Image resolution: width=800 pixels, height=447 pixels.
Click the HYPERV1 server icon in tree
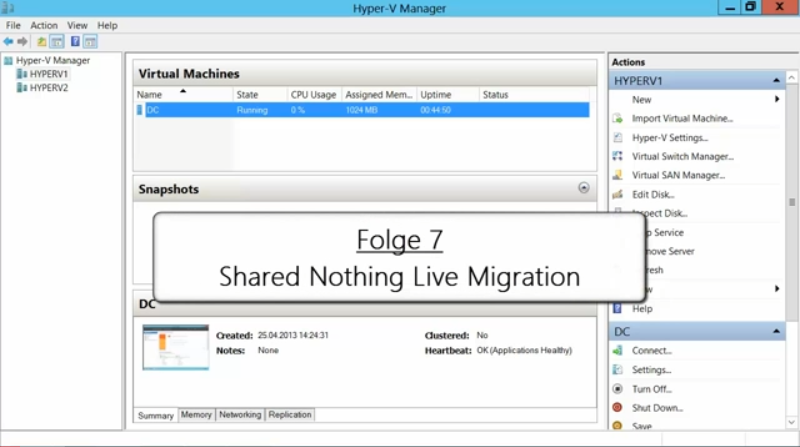coord(22,74)
